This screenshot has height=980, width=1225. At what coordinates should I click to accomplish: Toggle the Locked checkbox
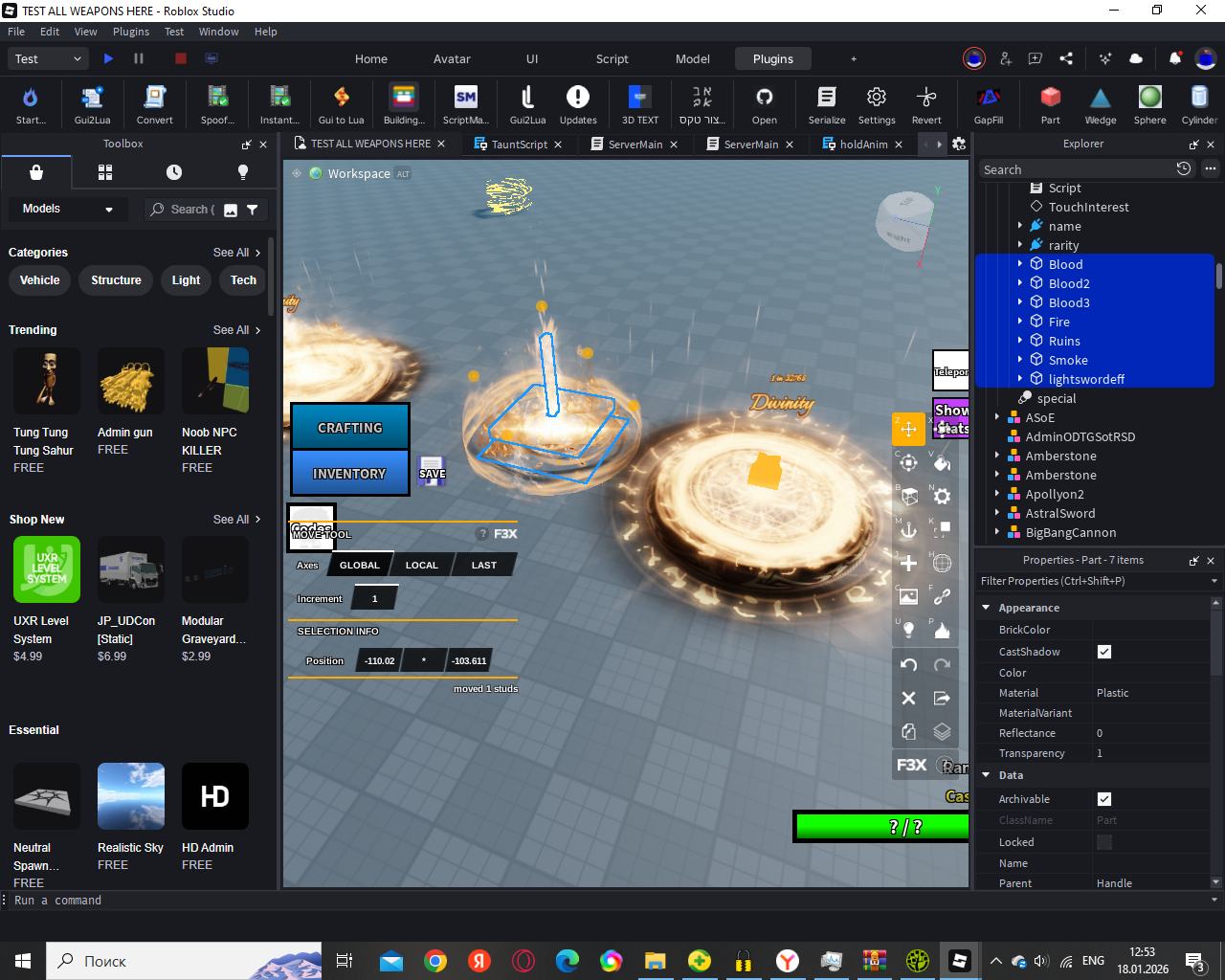(1104, 842)
